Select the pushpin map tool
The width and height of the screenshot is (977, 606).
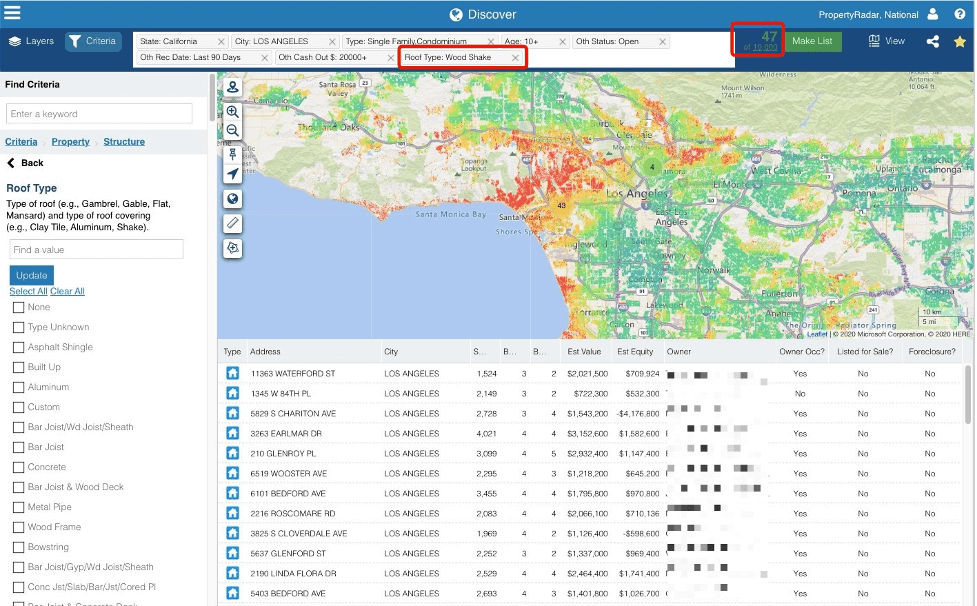tap(232, 154)
